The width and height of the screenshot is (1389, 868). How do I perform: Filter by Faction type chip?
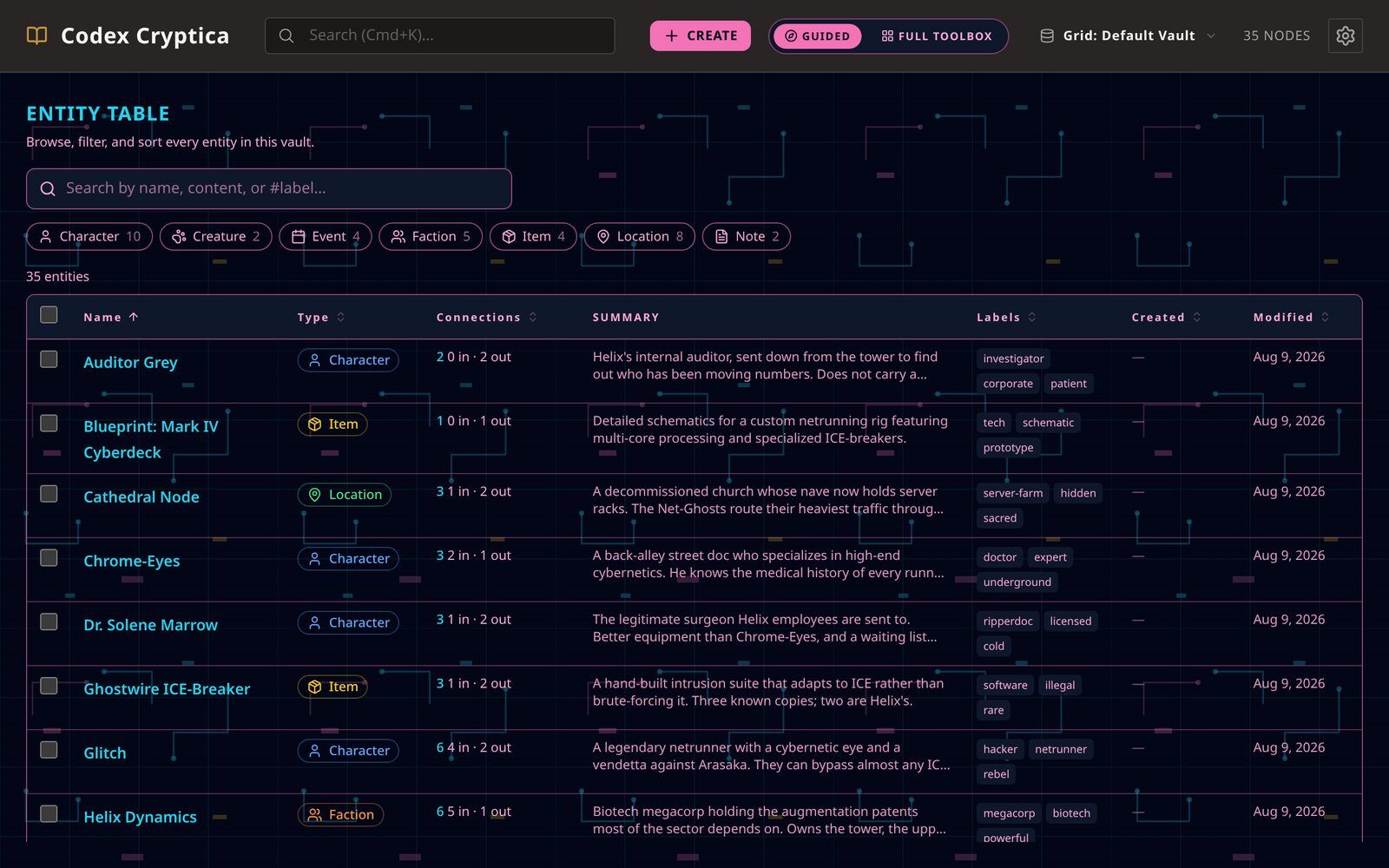pyautogui.click(x=431, y=237)
